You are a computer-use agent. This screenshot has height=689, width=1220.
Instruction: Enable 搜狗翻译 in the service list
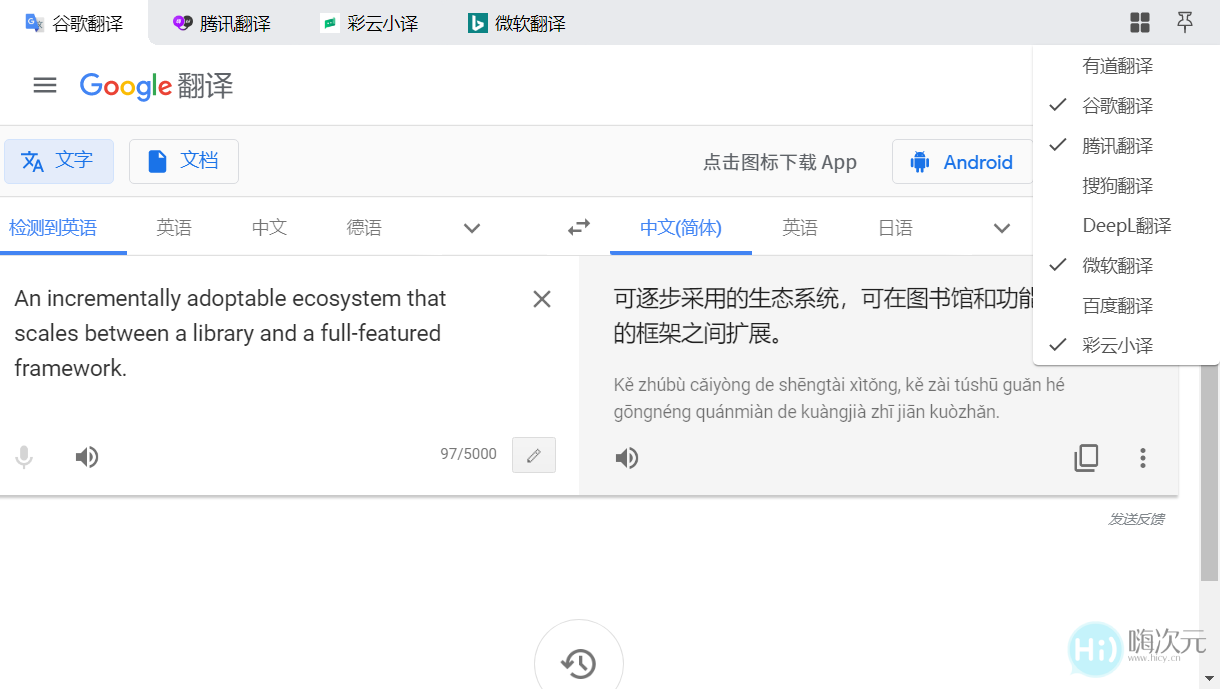click(1117, 185)
